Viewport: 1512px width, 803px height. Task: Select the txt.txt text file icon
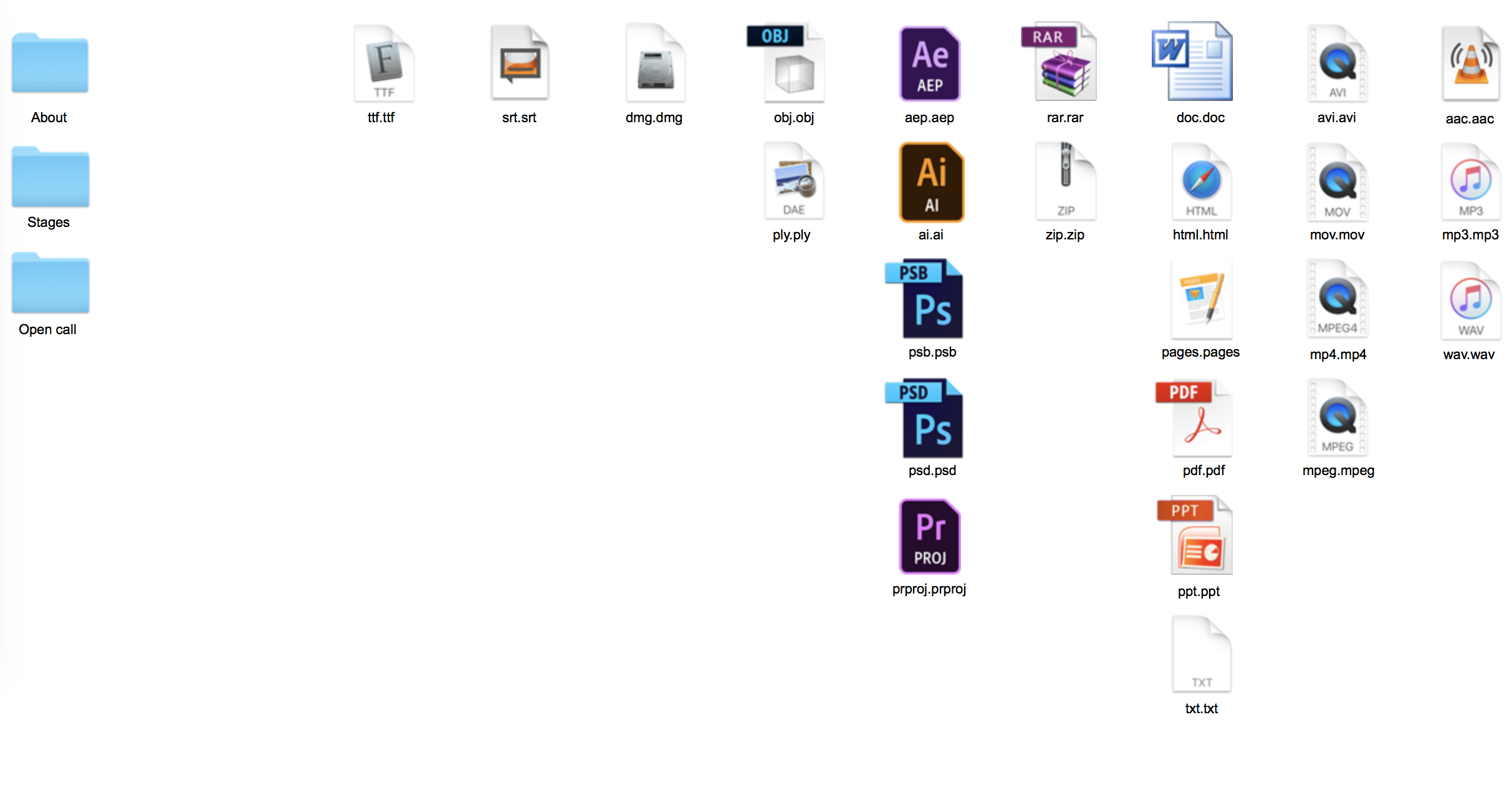(x=1202, y=654)
